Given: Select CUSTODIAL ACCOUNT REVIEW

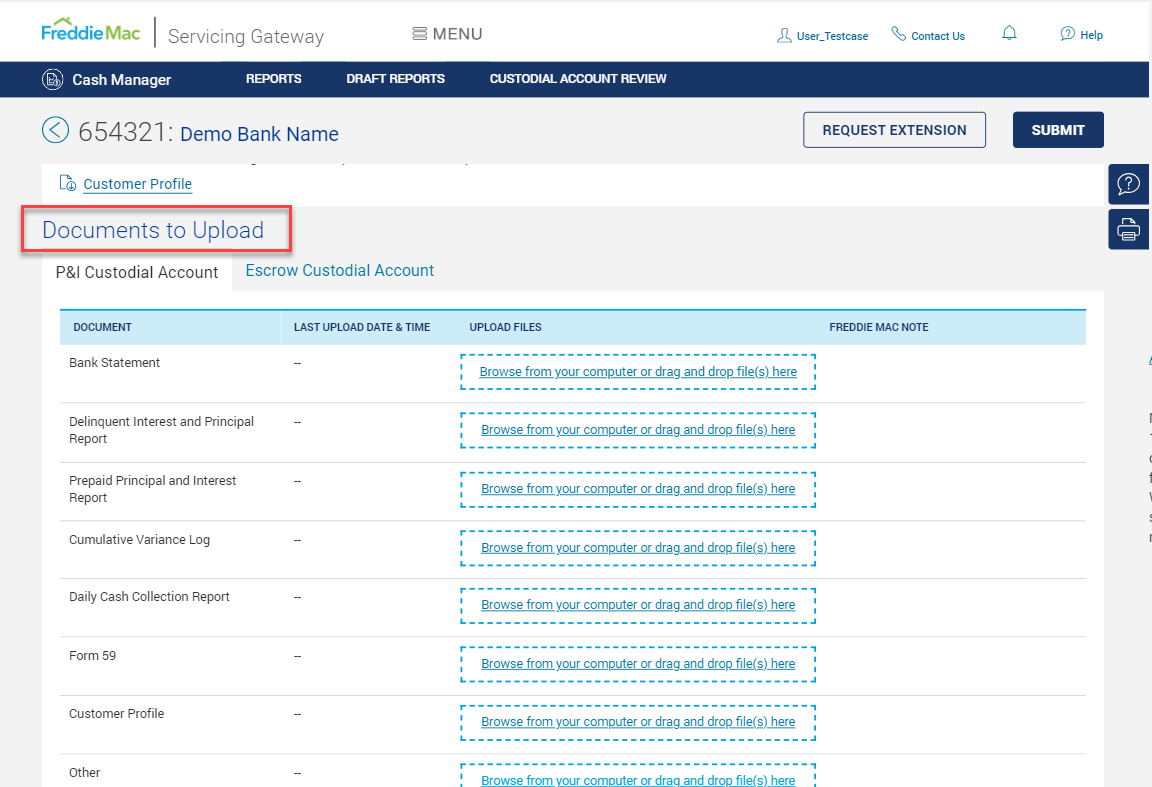Looking at the screenshot, I should click(578, 78).
